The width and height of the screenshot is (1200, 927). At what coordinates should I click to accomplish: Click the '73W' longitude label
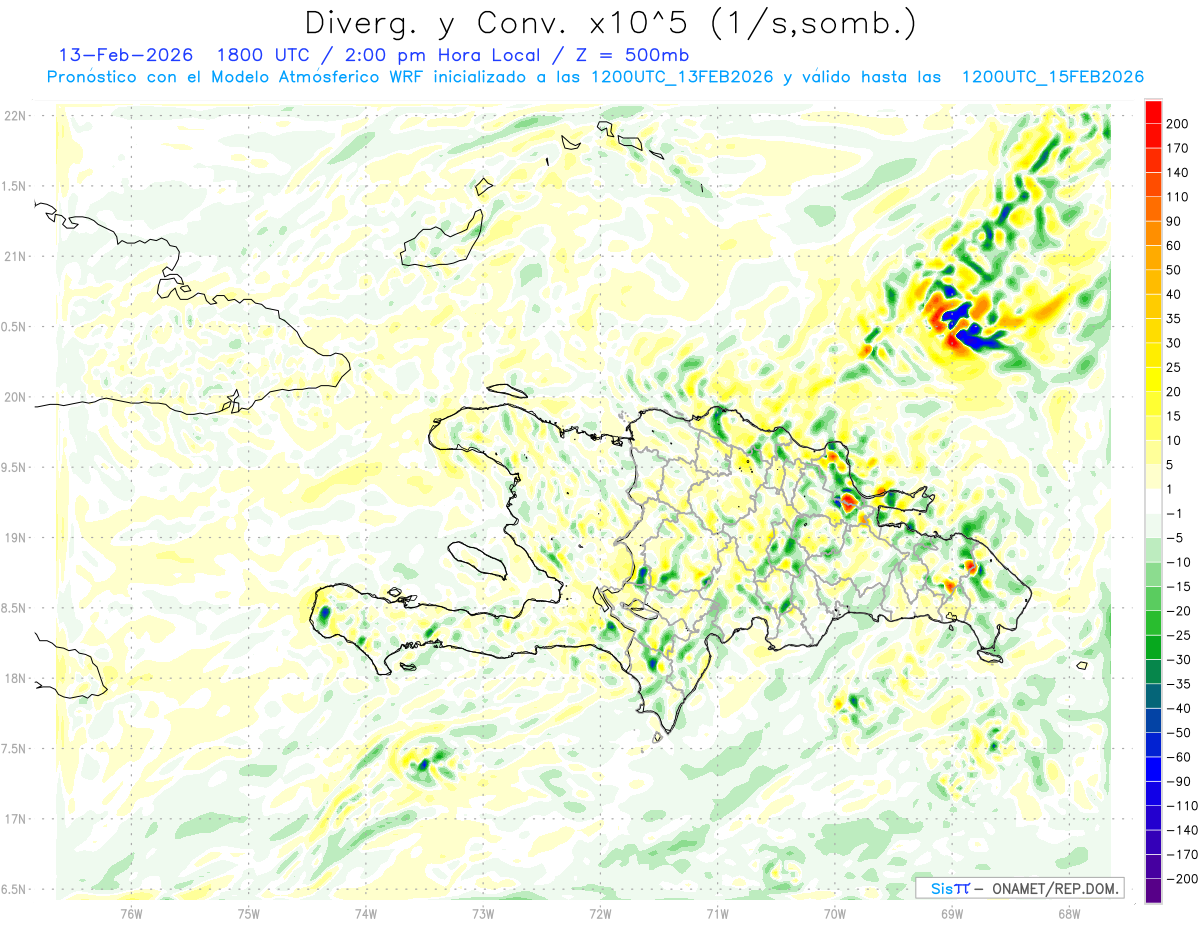coord(483,914)
